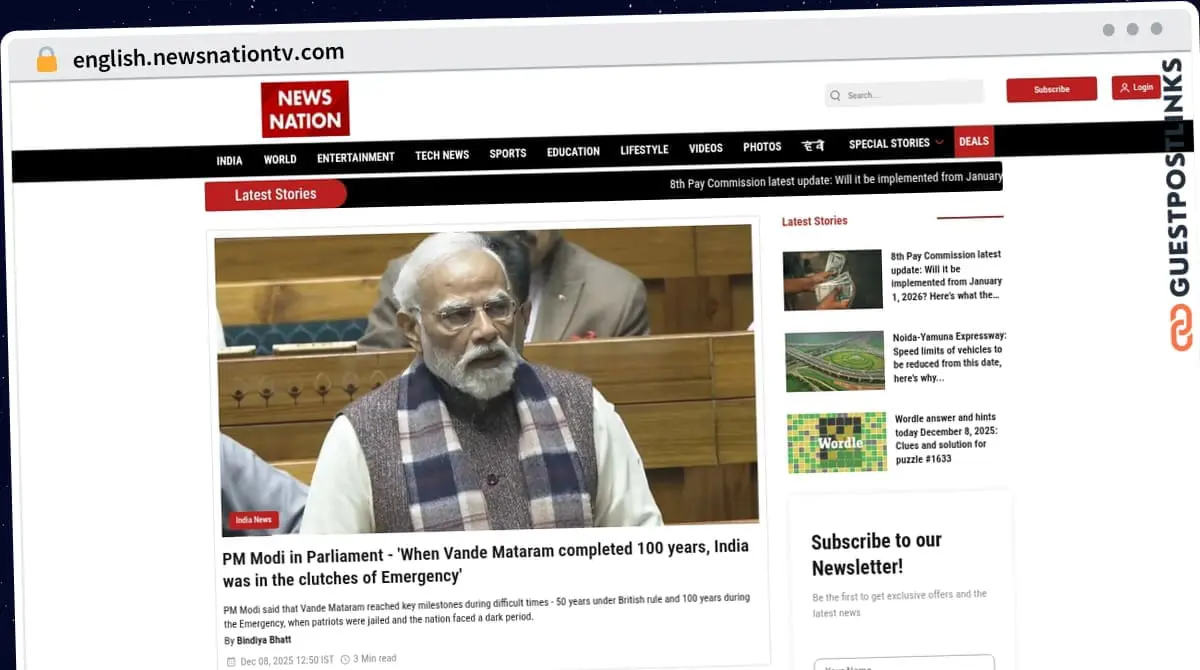Viewport: 1200px width, 670px height.
Task: Click the person icon on the Login button
Action: click(1124, 87)
